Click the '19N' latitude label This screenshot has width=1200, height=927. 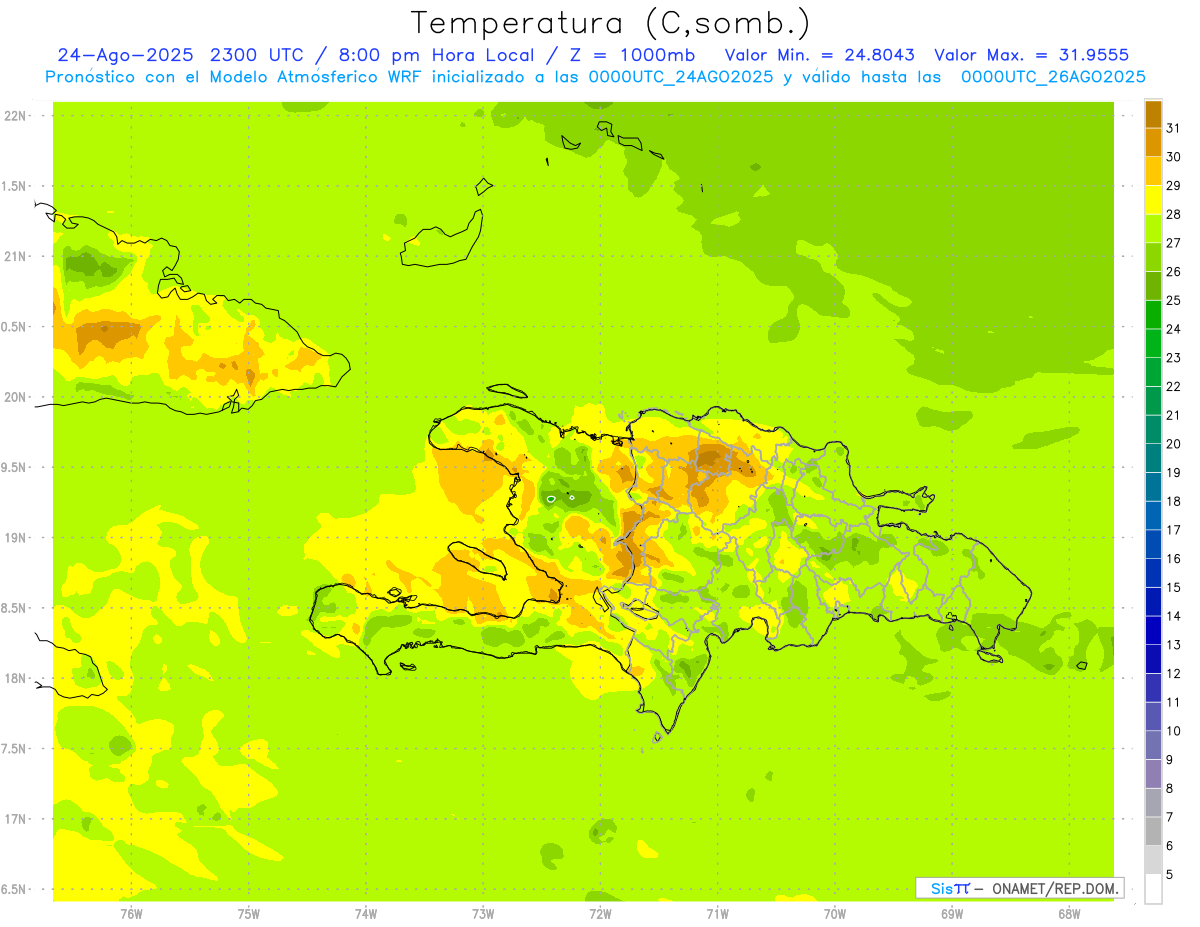16,538
